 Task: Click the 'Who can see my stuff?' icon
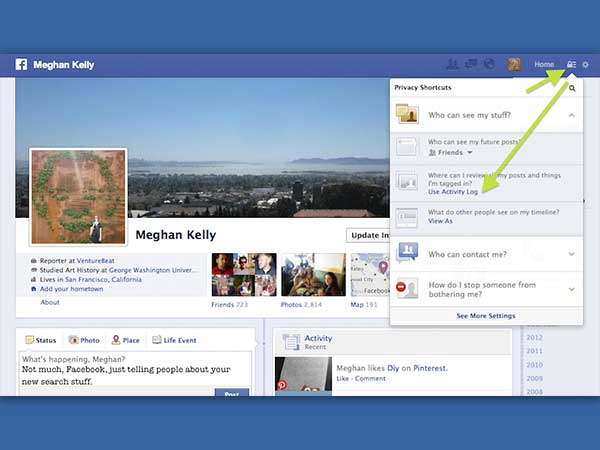(x=408, y=114)
